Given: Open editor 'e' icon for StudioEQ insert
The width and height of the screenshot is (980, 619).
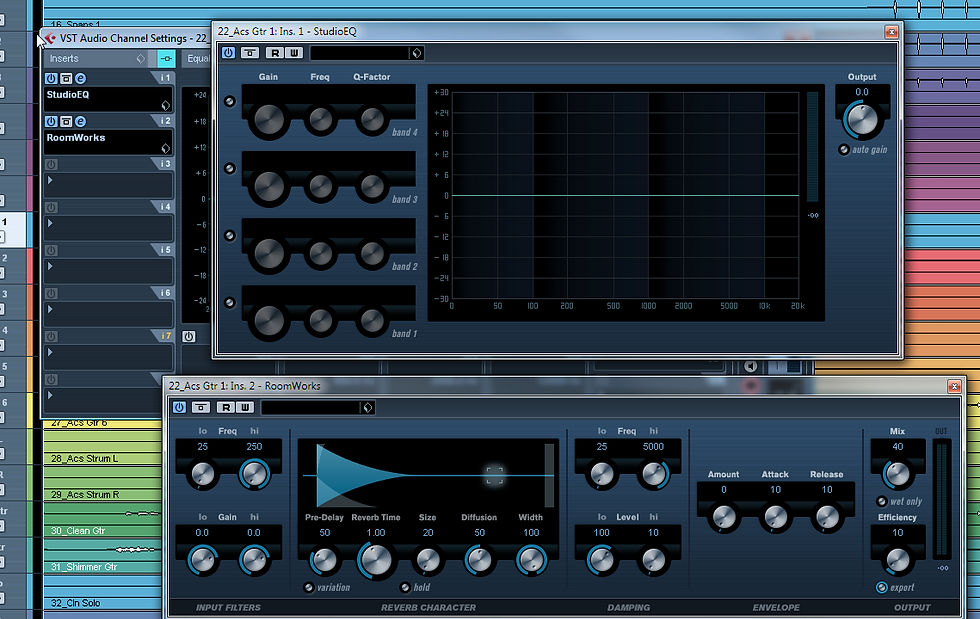Looking at the screenshot, I should (81, 78).
